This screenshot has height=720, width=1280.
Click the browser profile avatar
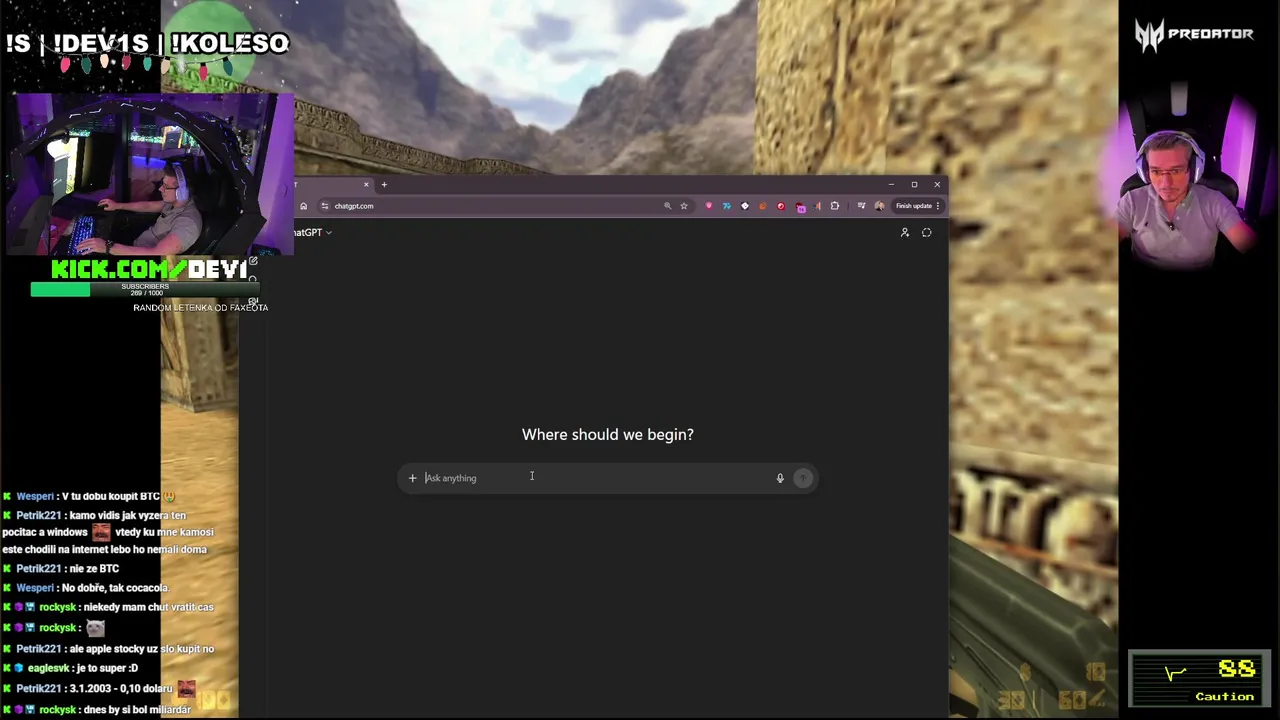click(879, 206)
